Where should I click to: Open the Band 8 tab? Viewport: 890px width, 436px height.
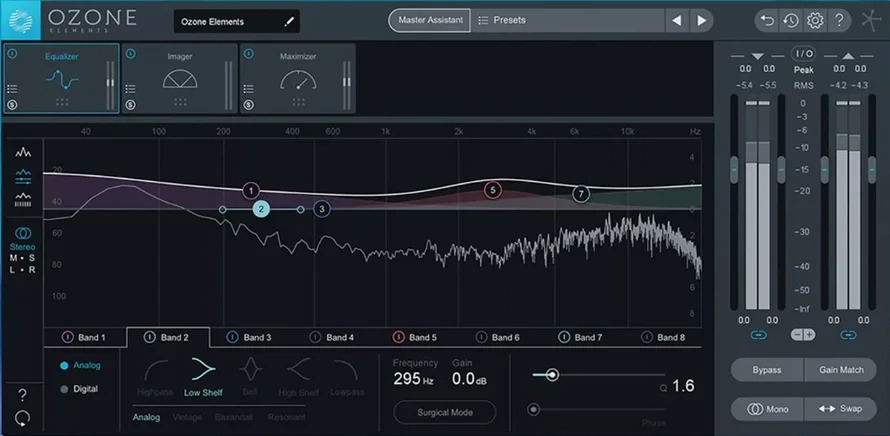[664, 337]
